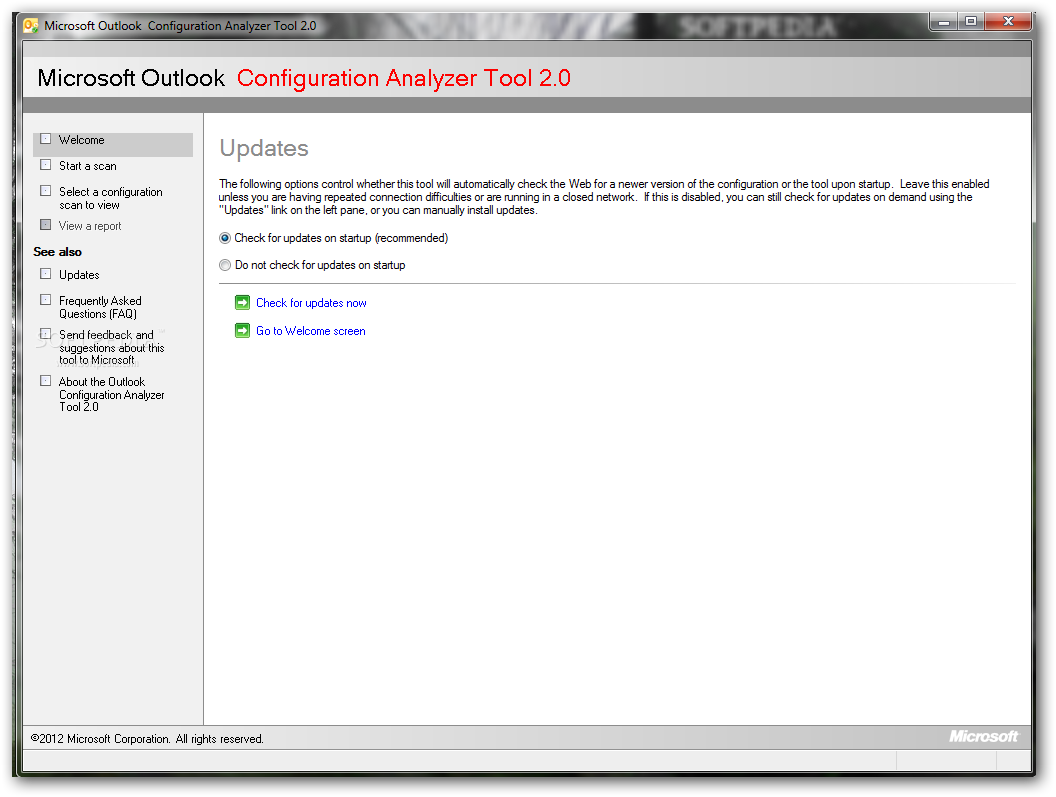Click the bullet icon next to View a report

point(46,224)
